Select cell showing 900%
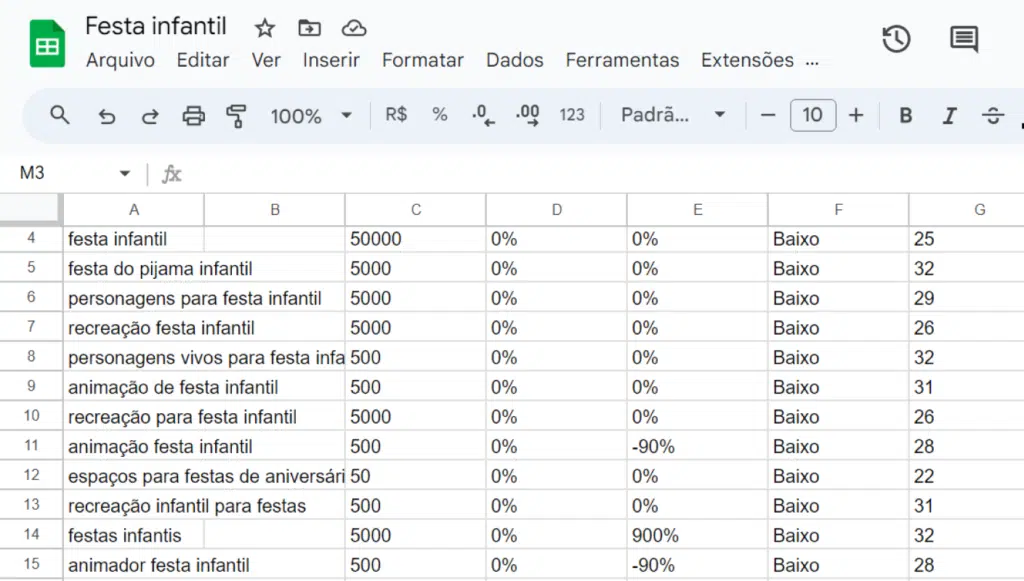The width and height of the screenshot is (1024, 581). click(697, 535)
